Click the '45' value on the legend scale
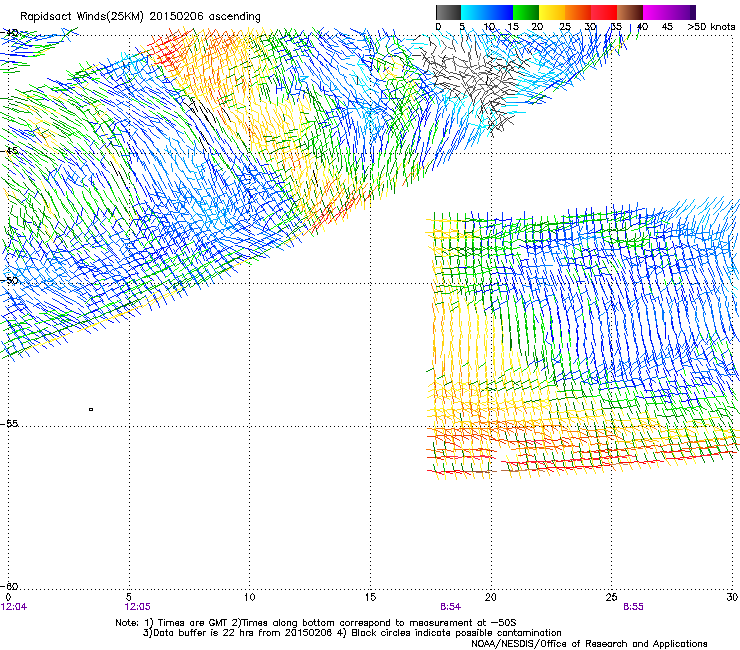Image resolution: width=740 pixels, height=650 pixels. pos(667,27)
